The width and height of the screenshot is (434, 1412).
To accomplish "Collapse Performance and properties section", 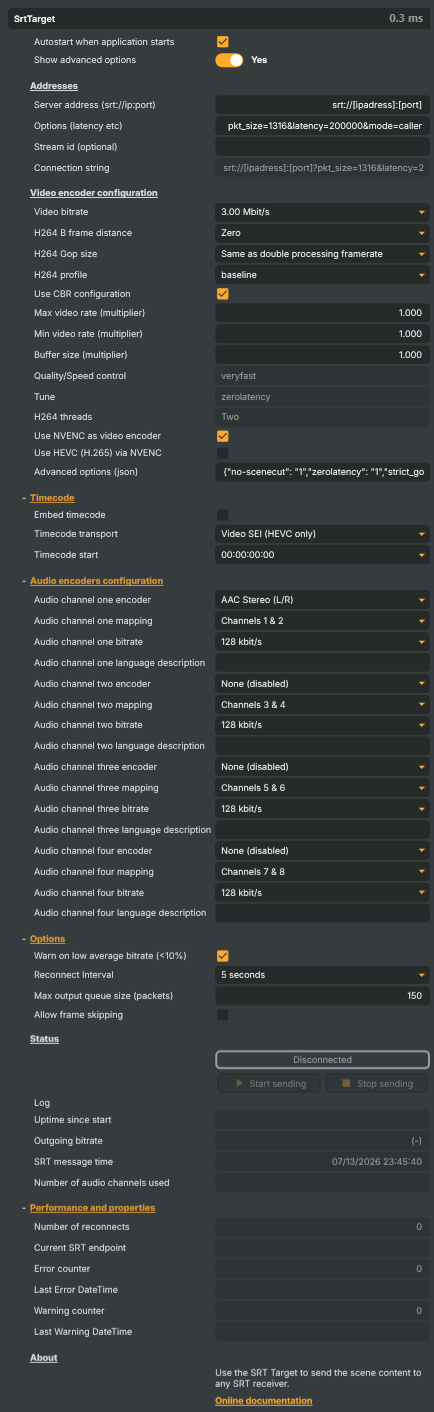I will pos(92,1208).
